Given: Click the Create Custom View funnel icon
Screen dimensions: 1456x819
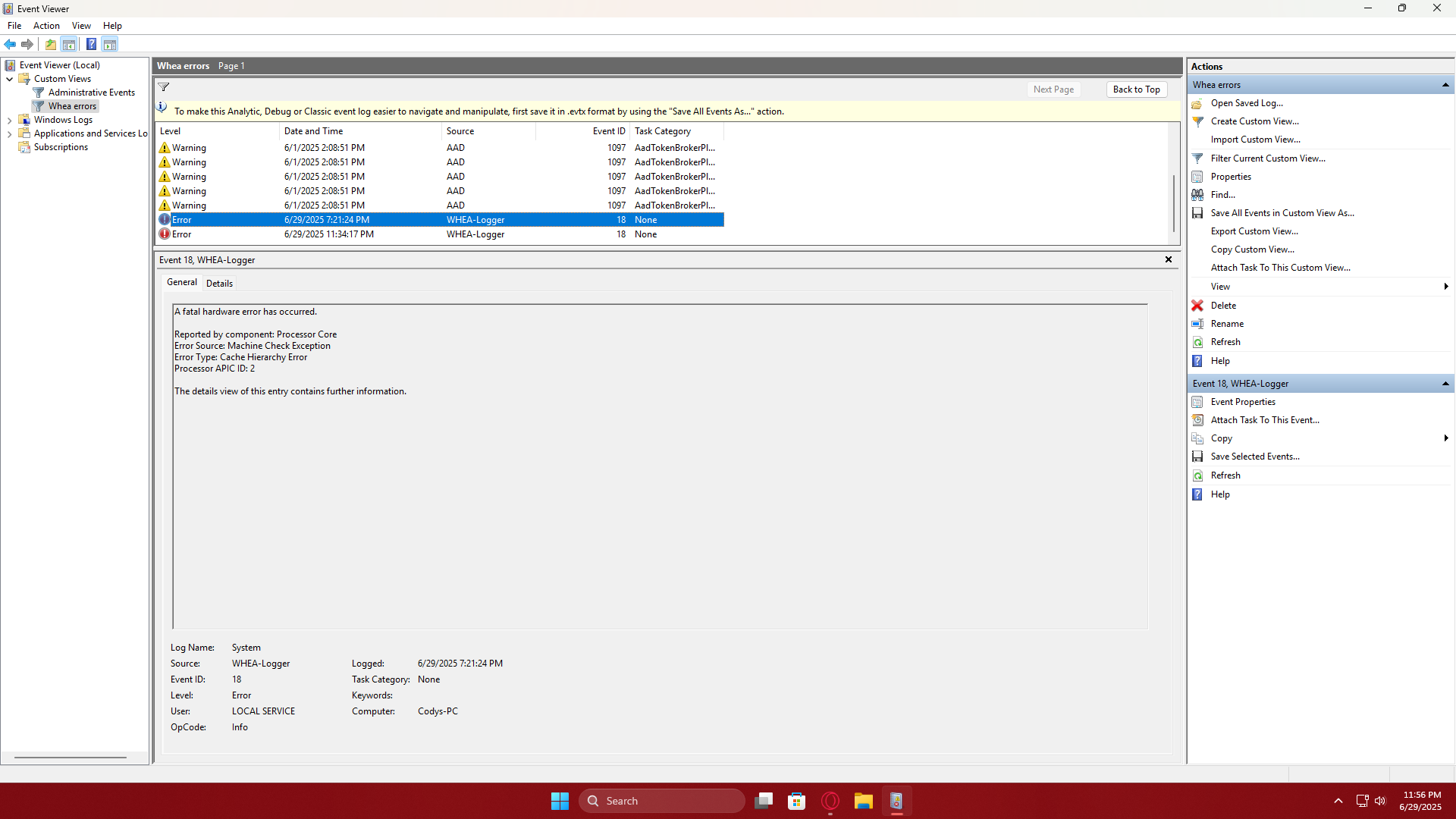Looking at the screenshot, I should (x=1197, y=121).
